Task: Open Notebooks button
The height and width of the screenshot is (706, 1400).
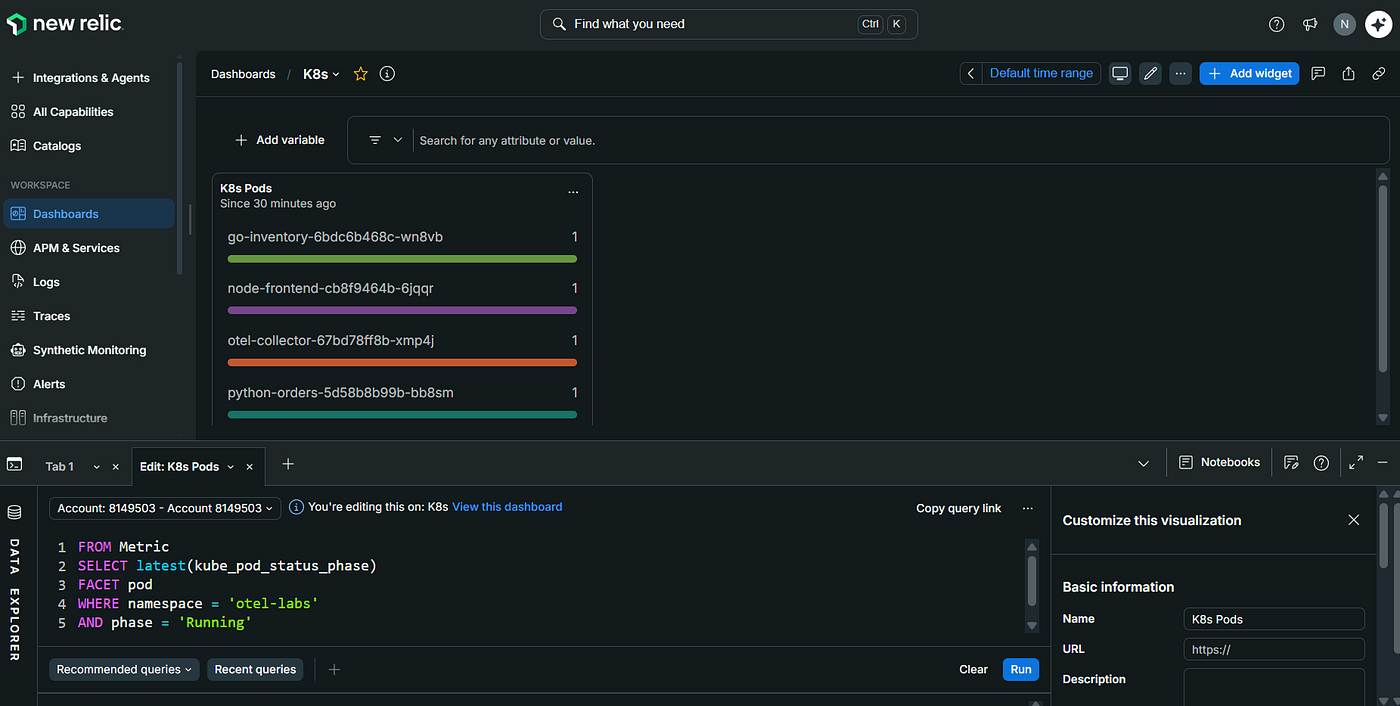Action: [1219, 462]
